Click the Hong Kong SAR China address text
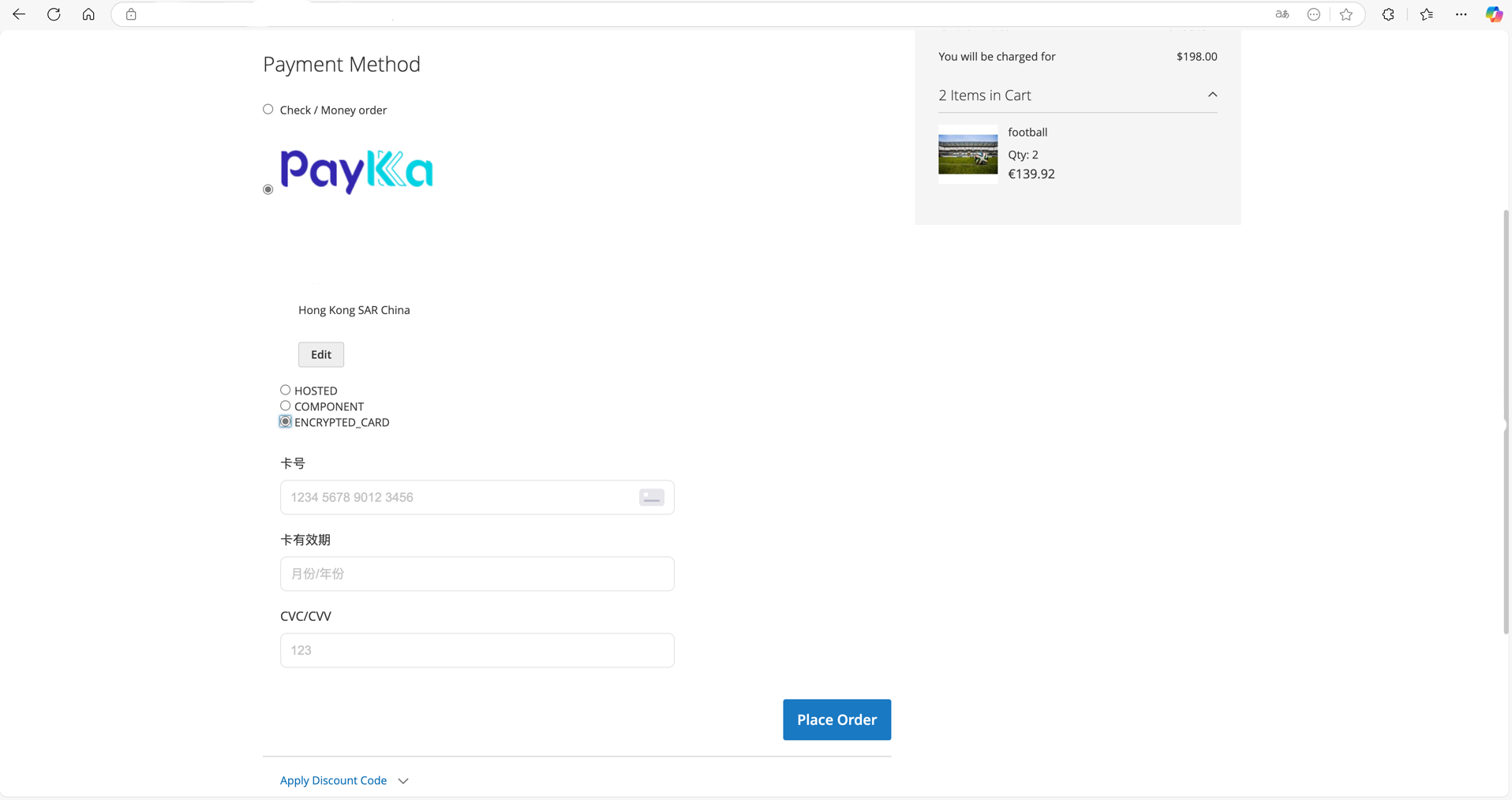 pyautogui.click(x=354, y=310)
